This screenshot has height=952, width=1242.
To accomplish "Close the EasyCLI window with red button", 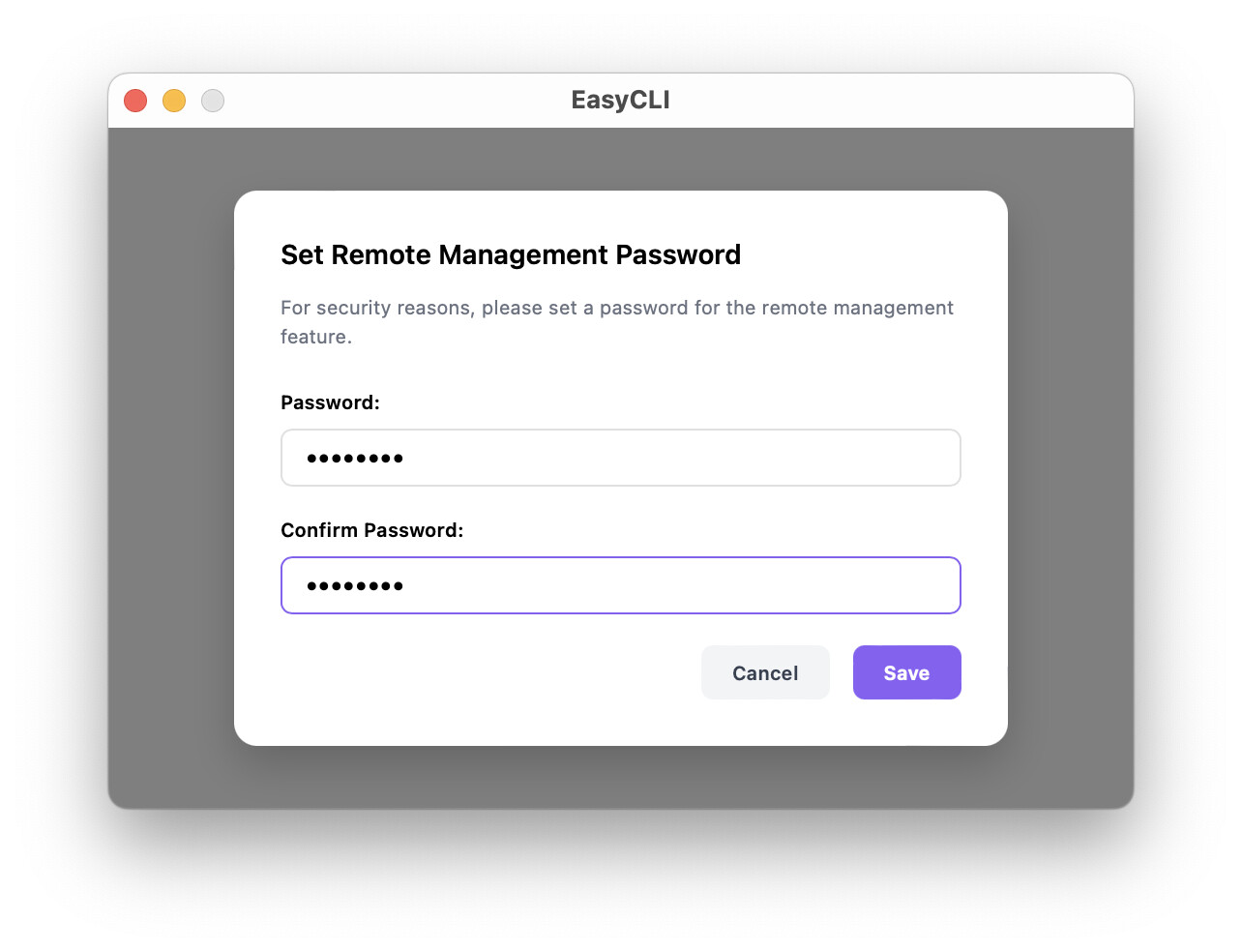I will pos(135,101).
